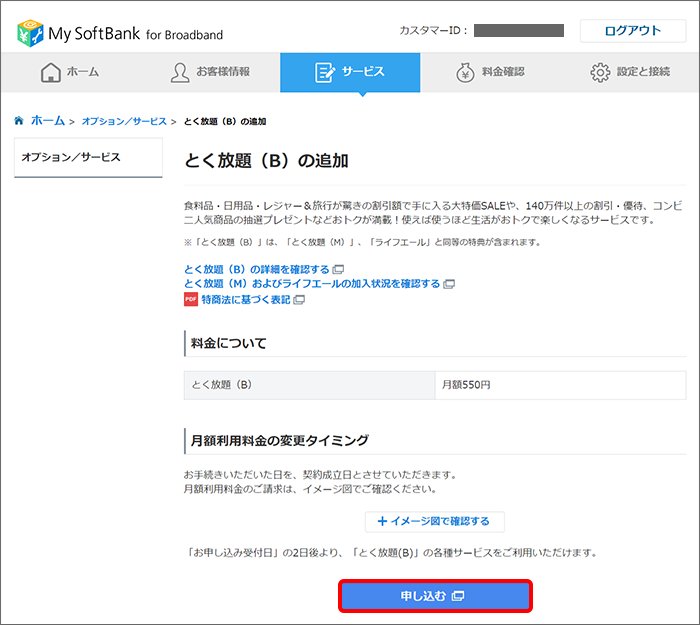Click the new-window icon after とく放題（M）およびライフエール
The image size is (700, 625).
click(449, 284)
